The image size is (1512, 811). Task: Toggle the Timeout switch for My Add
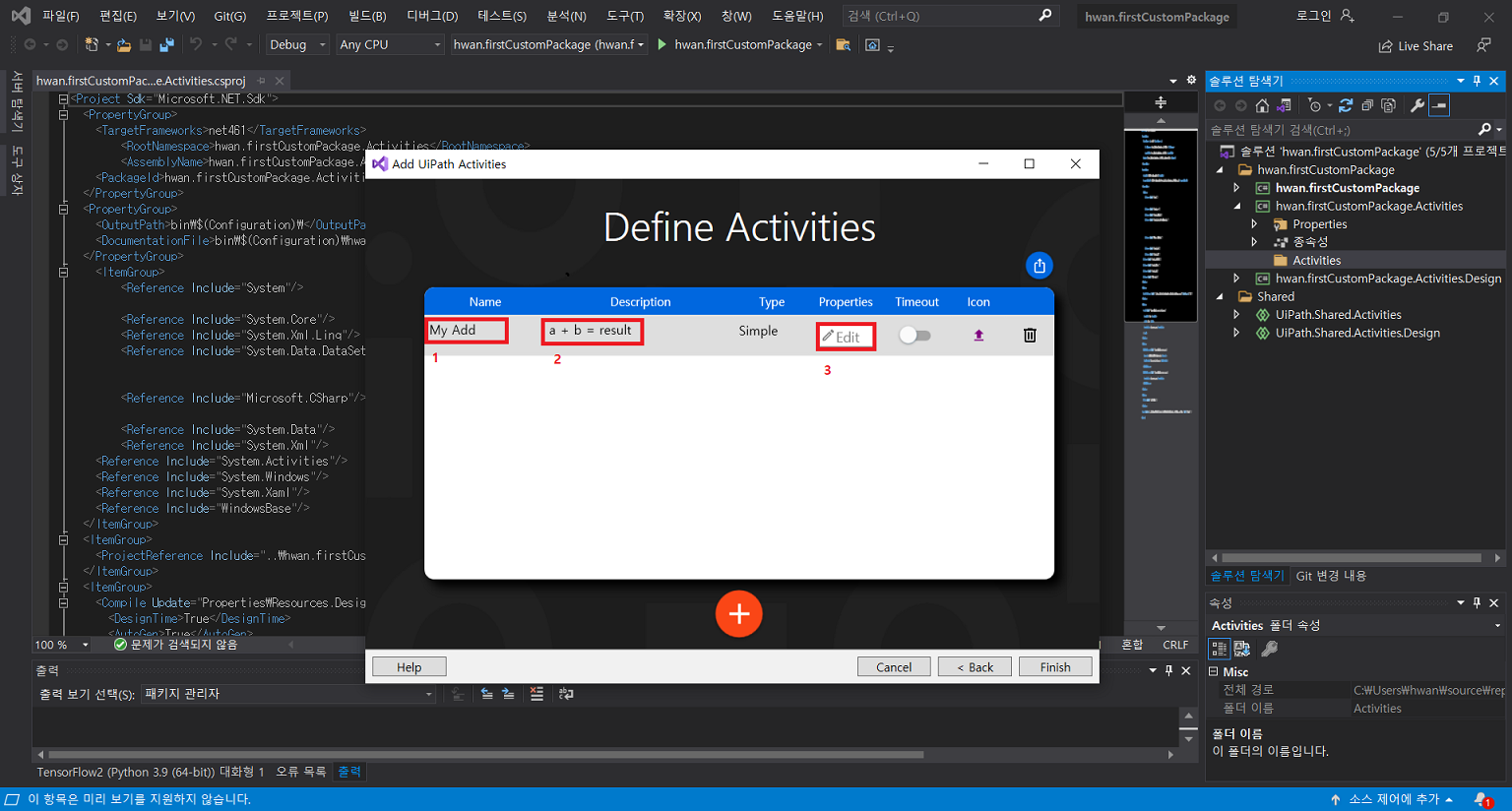pos(914,336)
